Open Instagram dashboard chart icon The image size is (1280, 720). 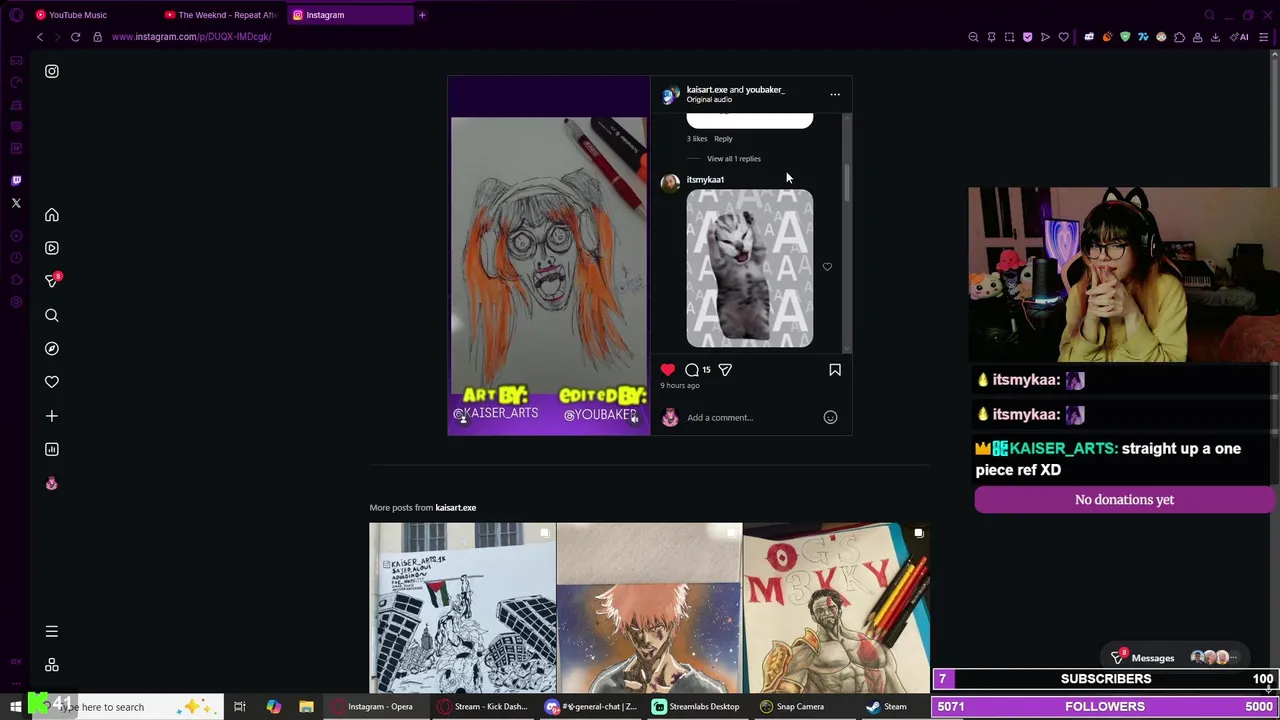[x=52, y=449]
